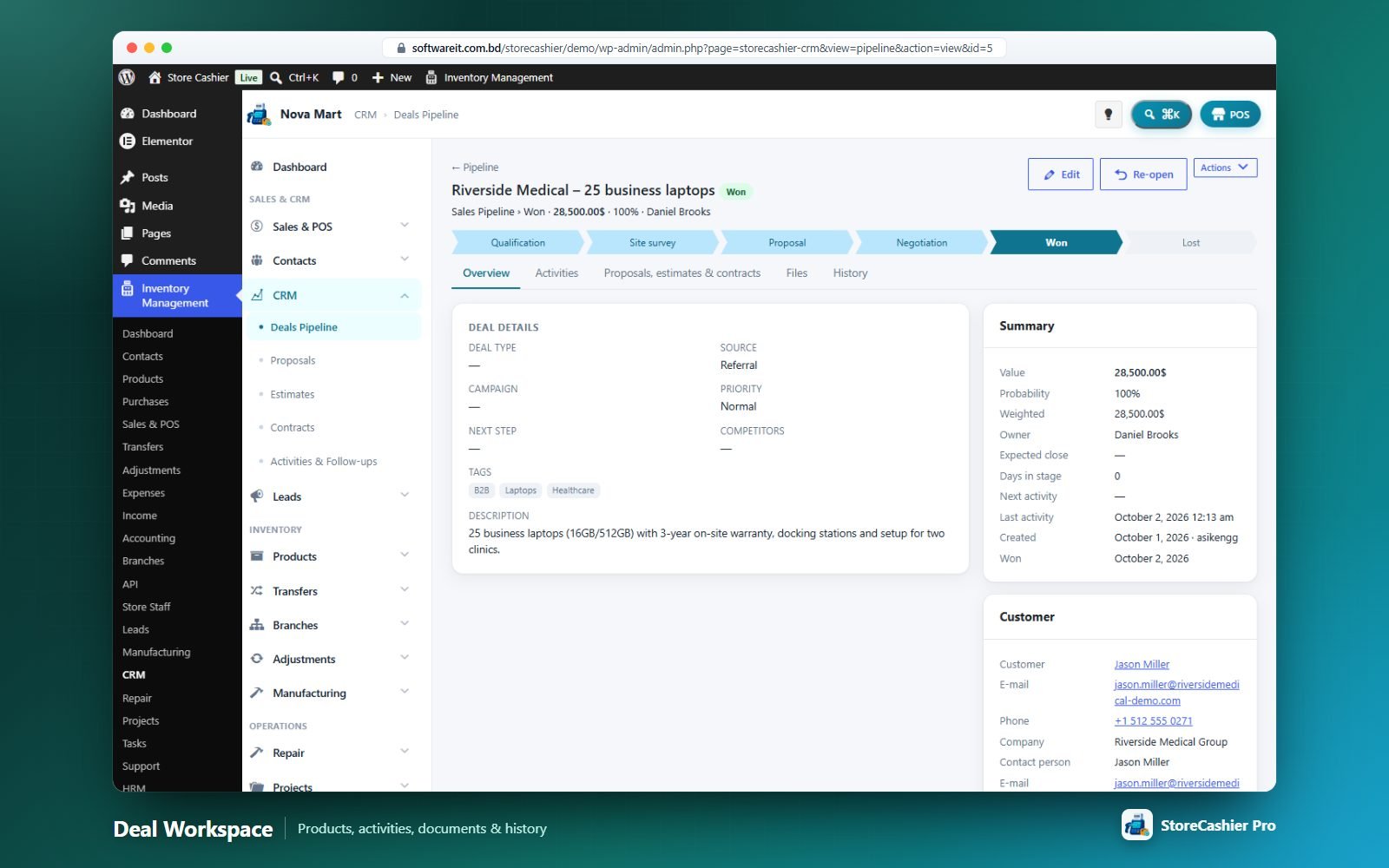Open Jason Miller customer link
Viewport: 1389px width, 868px height.
pos(1142,664)
